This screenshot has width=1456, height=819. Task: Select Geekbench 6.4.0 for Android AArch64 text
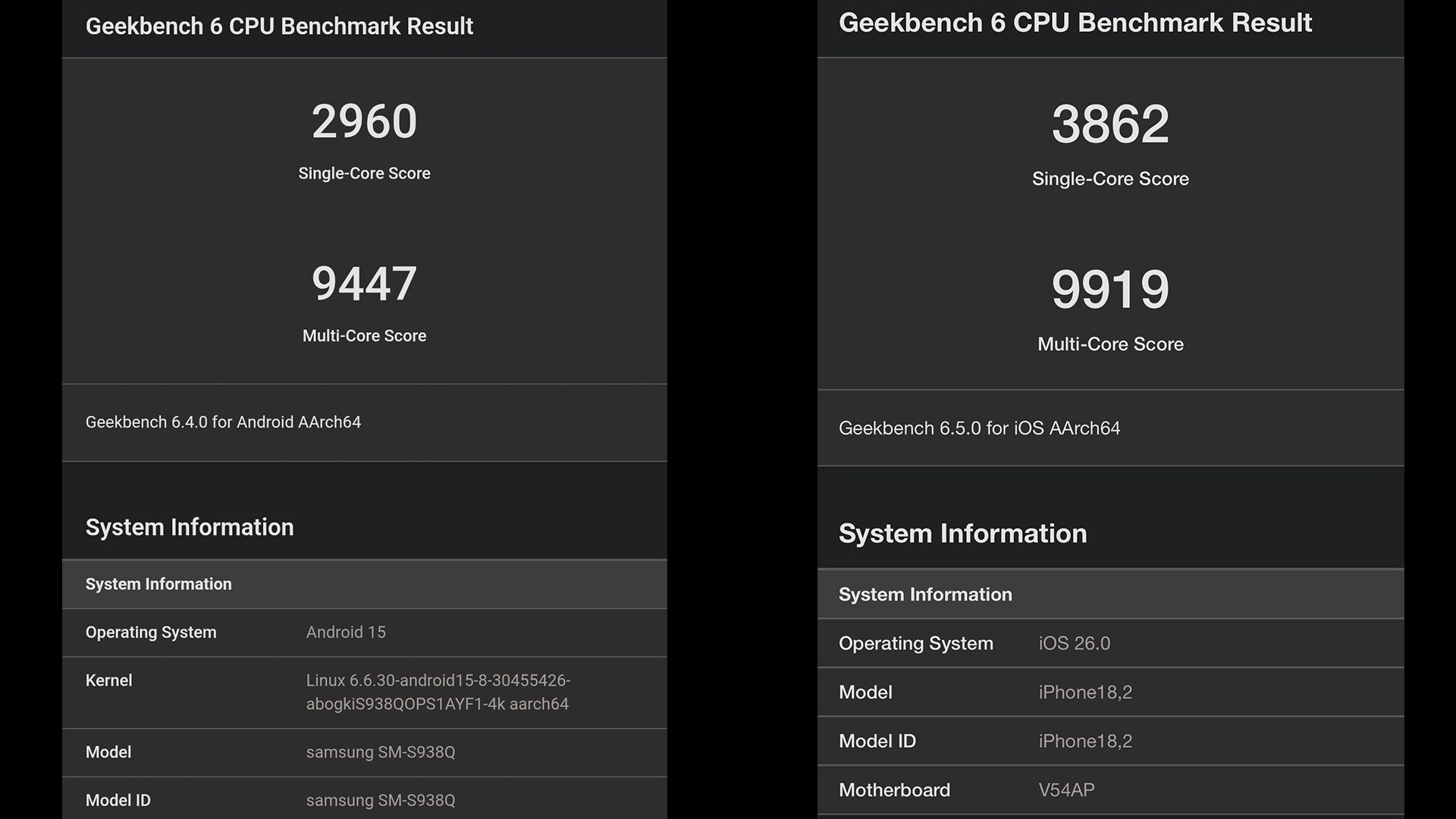point(223,422)
